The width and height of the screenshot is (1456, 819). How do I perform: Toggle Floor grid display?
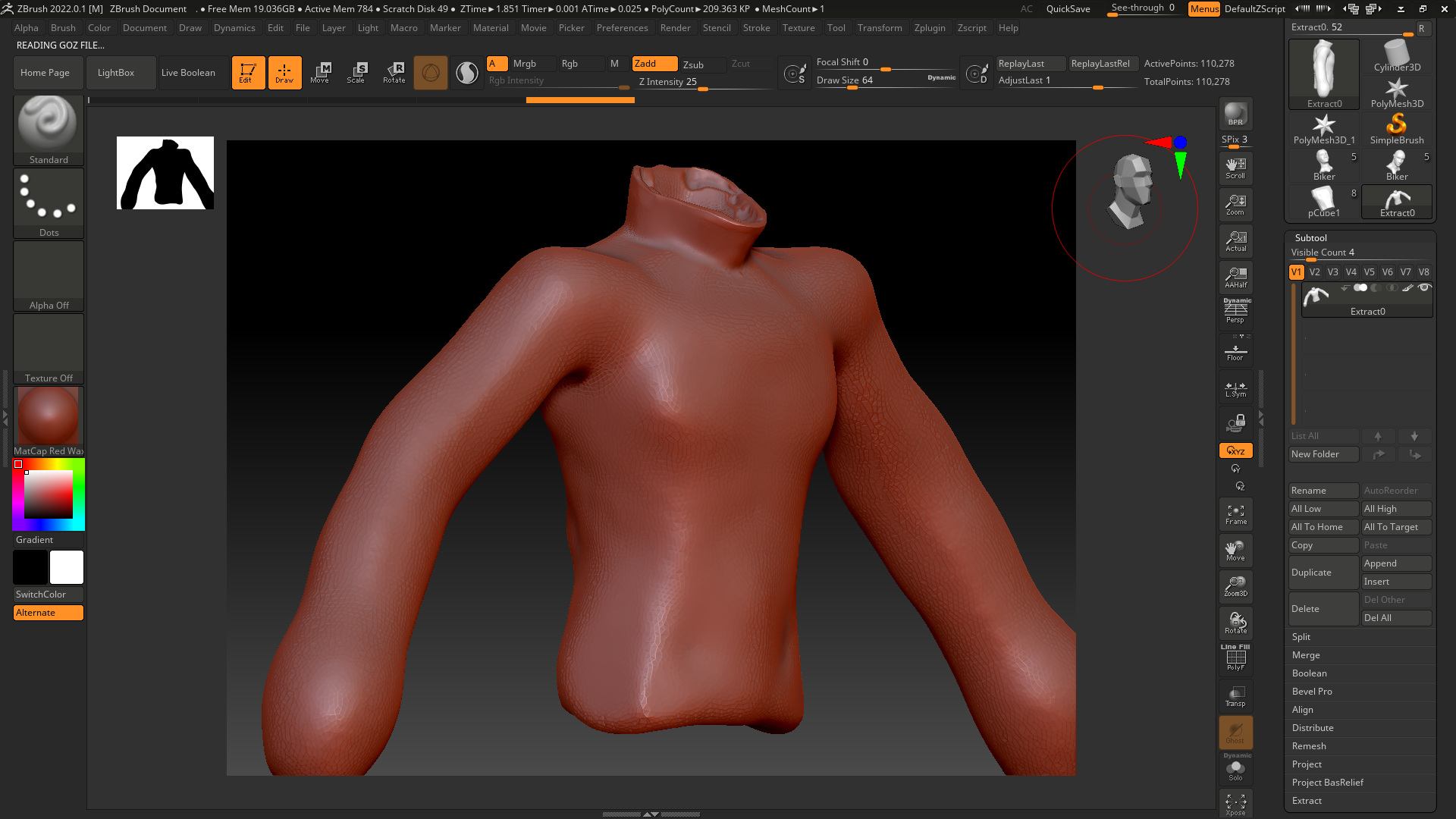click(1235, 353)
